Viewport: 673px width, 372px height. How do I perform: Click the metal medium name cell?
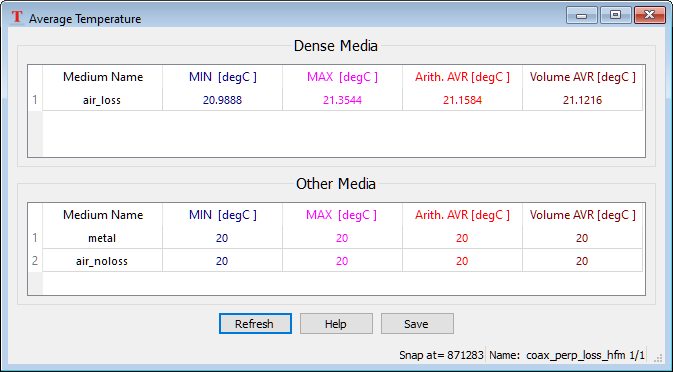pyautogui.click(x=102, y=238)
